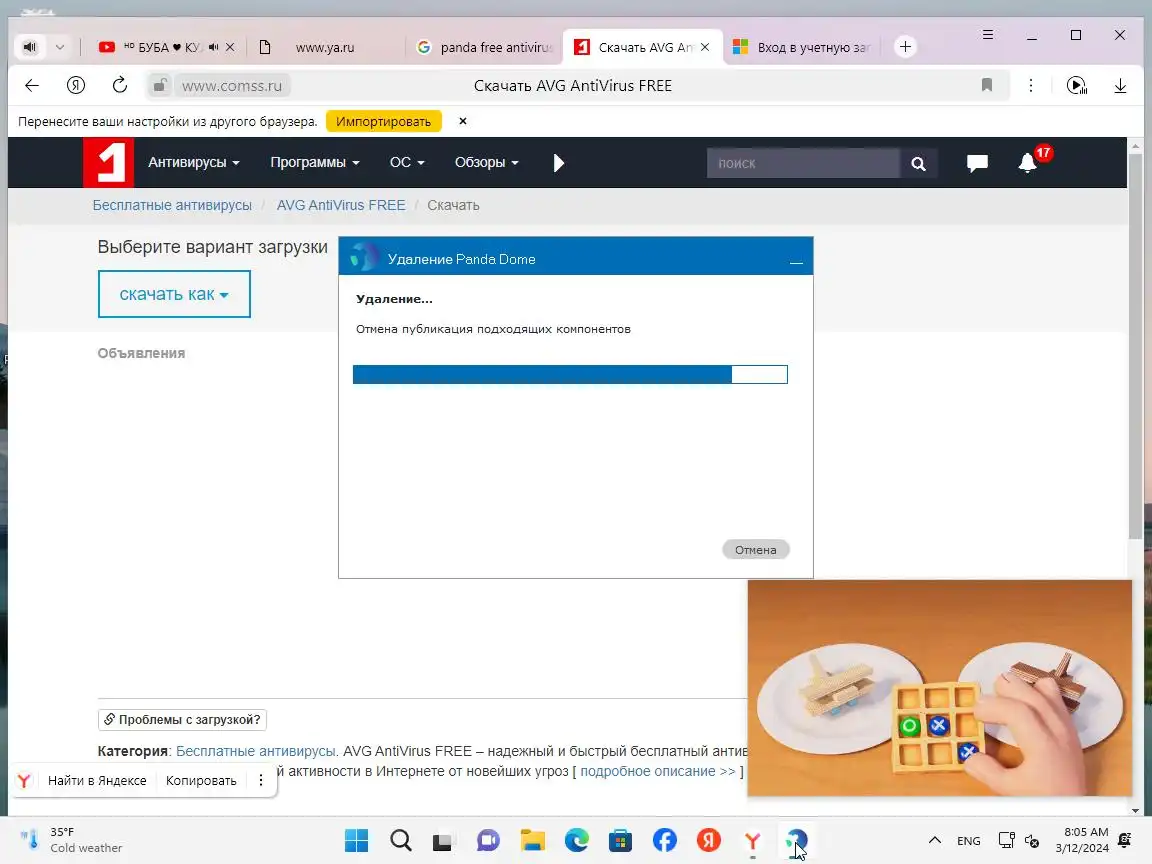Open browser downloads arrow icon
This screenshot has height=864, width=1152.
click(x=1120, y=86)
